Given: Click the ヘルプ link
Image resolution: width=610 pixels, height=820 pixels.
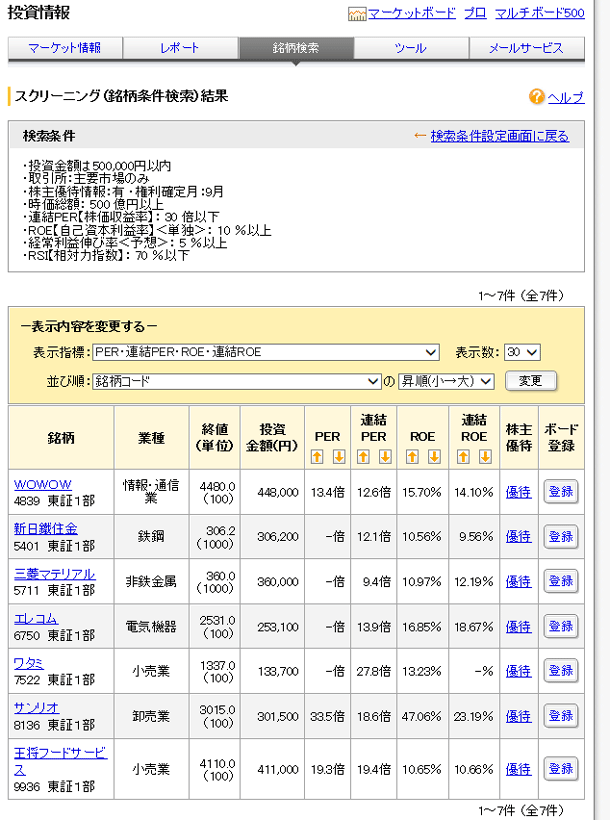Looking at the screenshot, I should 566,97.
